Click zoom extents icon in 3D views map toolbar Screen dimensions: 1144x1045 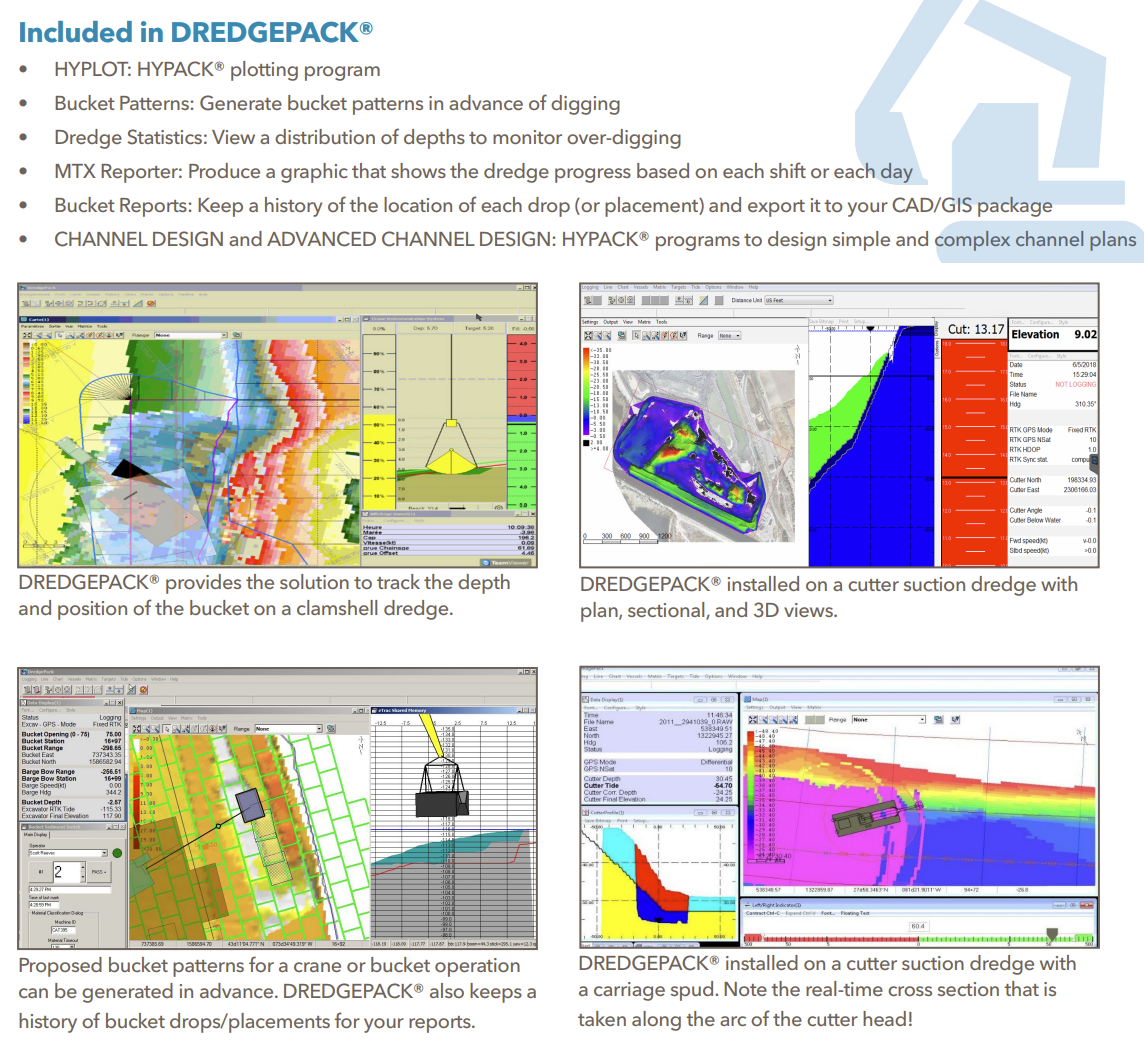(589, 336)
